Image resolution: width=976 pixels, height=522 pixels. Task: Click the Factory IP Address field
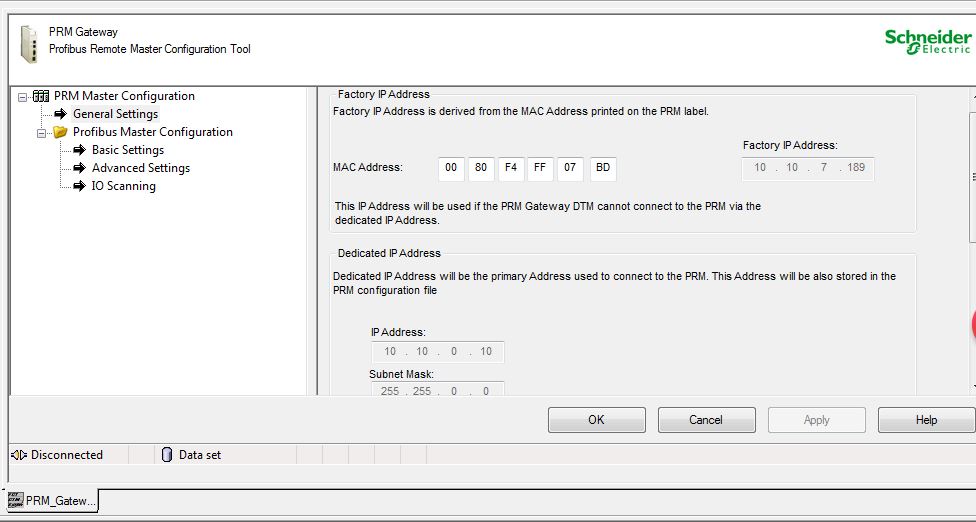pos(808,168)
